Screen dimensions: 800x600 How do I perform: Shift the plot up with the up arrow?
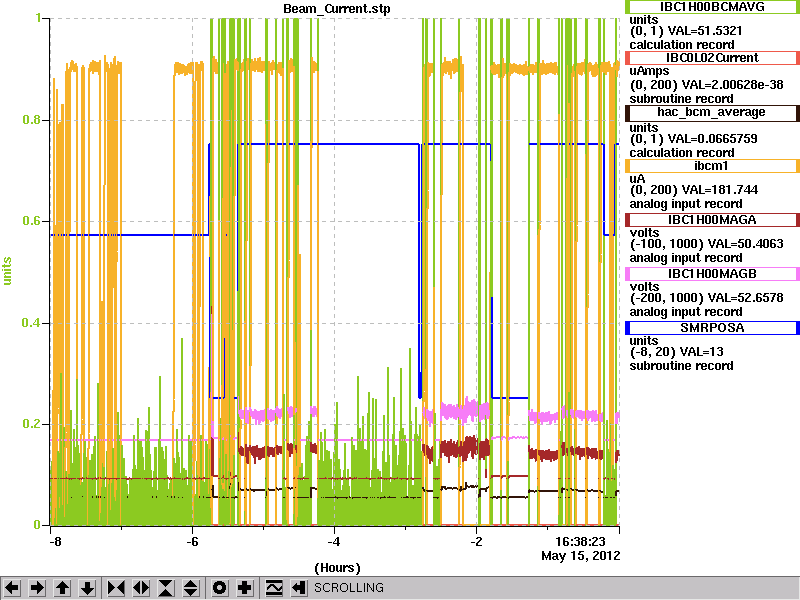click(62, 588)
